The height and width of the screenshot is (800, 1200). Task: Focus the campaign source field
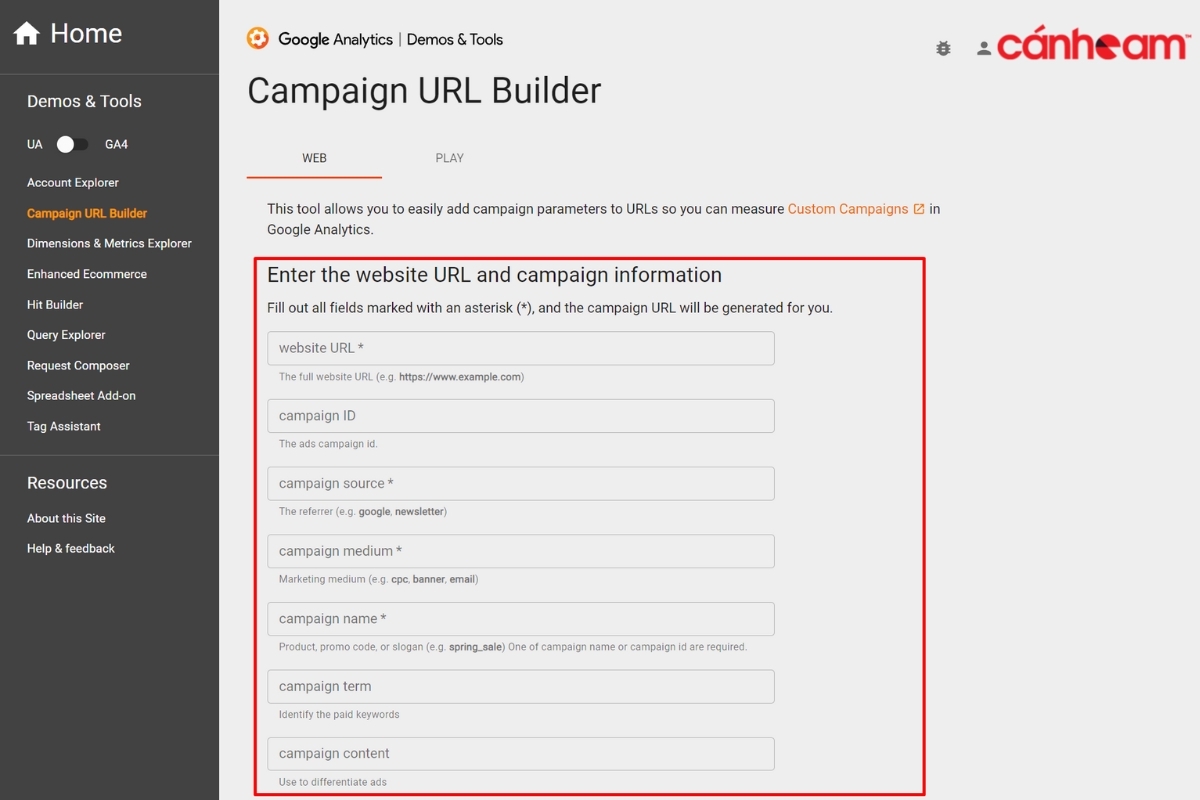click(521, 484)
